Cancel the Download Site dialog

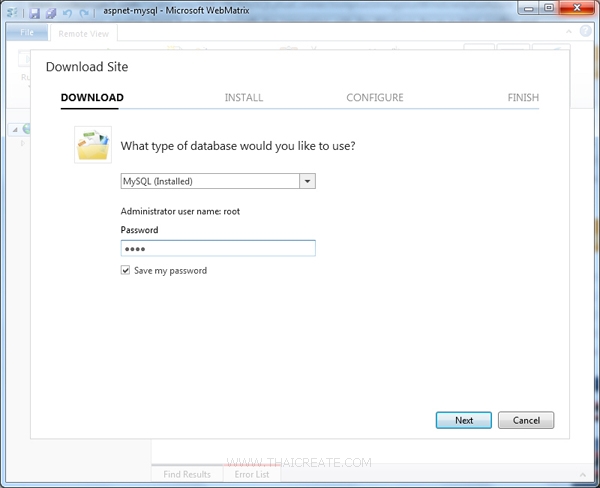526,420
